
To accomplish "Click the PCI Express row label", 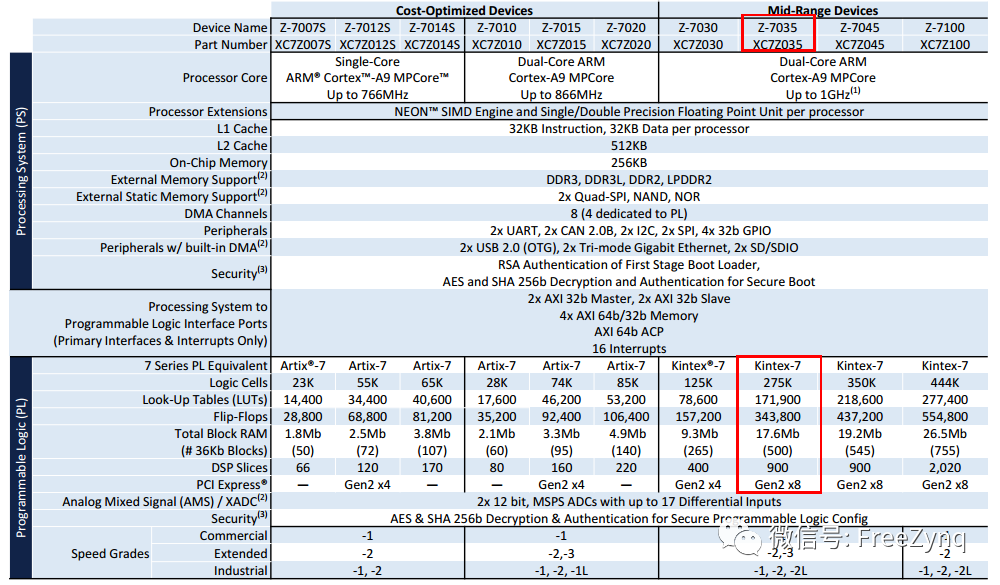I will point(232,485).
